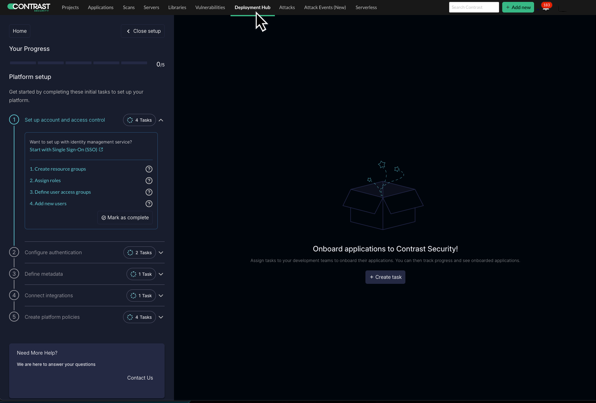Click Connect integrations step title

49,295
